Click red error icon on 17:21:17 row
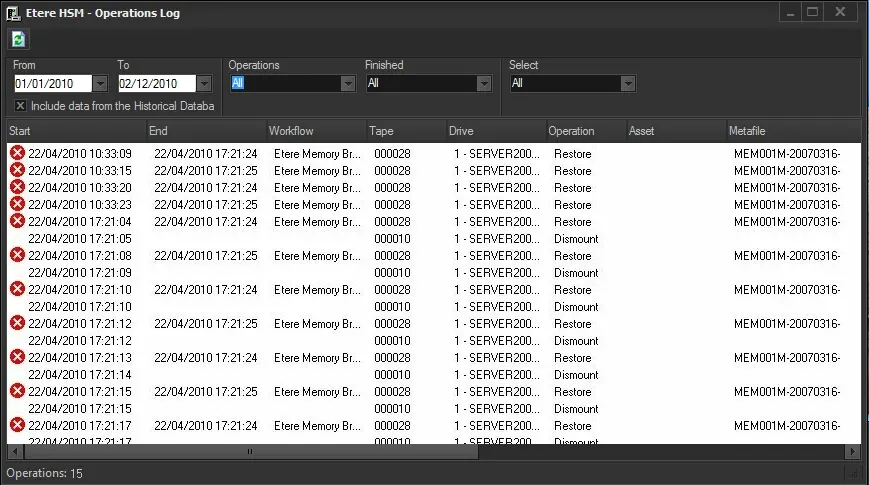869x485 pixels. 17,425
